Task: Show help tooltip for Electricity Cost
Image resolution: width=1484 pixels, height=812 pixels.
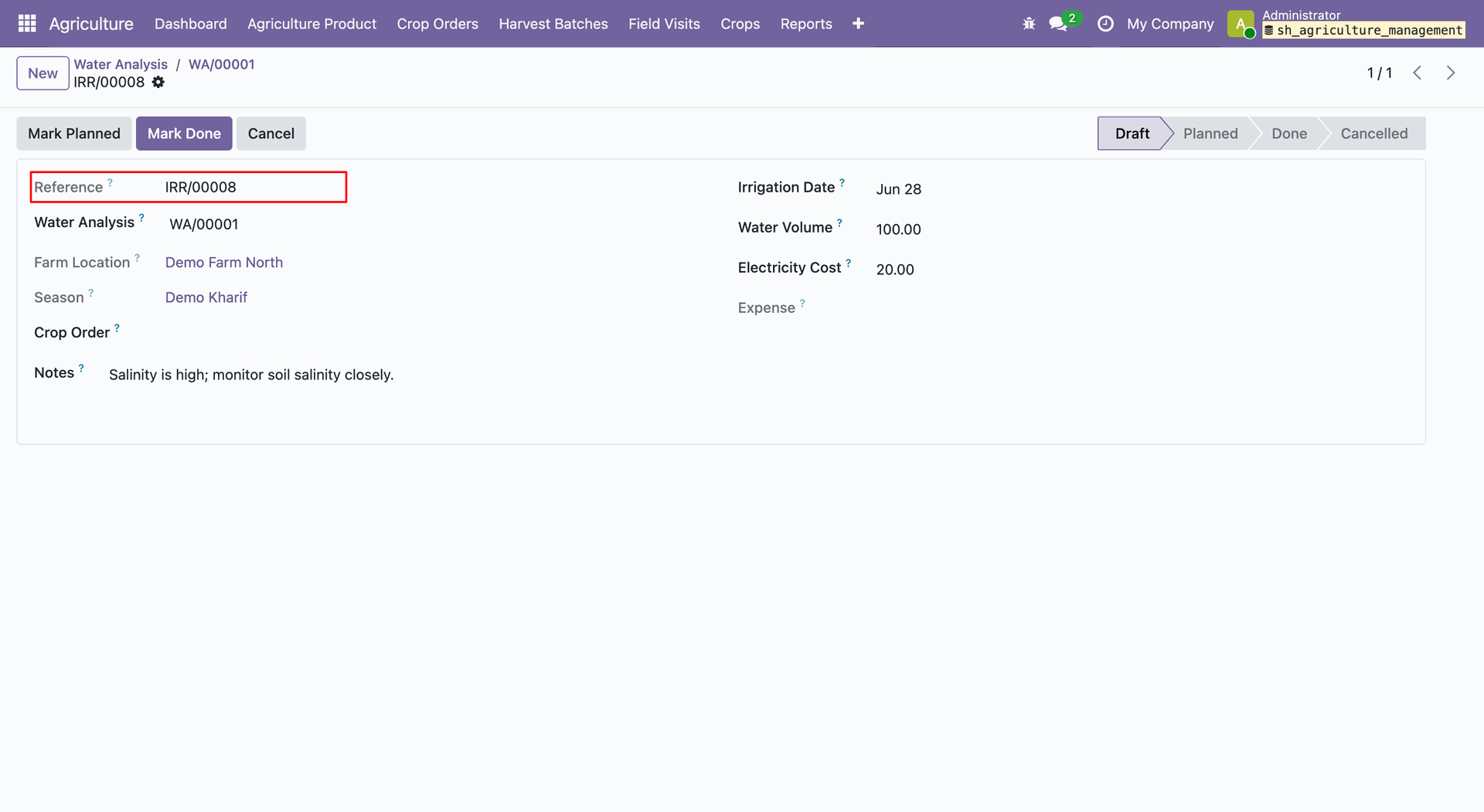Action: click(x=848, y=263)
